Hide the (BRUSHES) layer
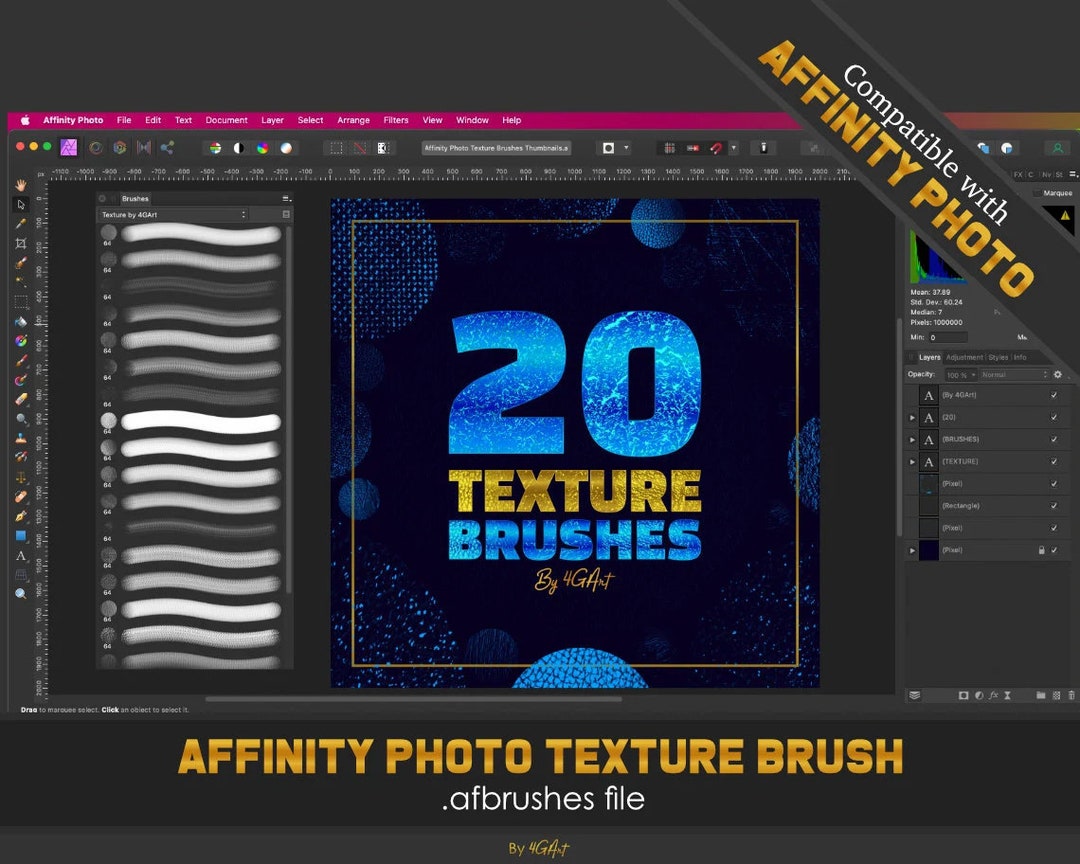 coord(1053,438)
